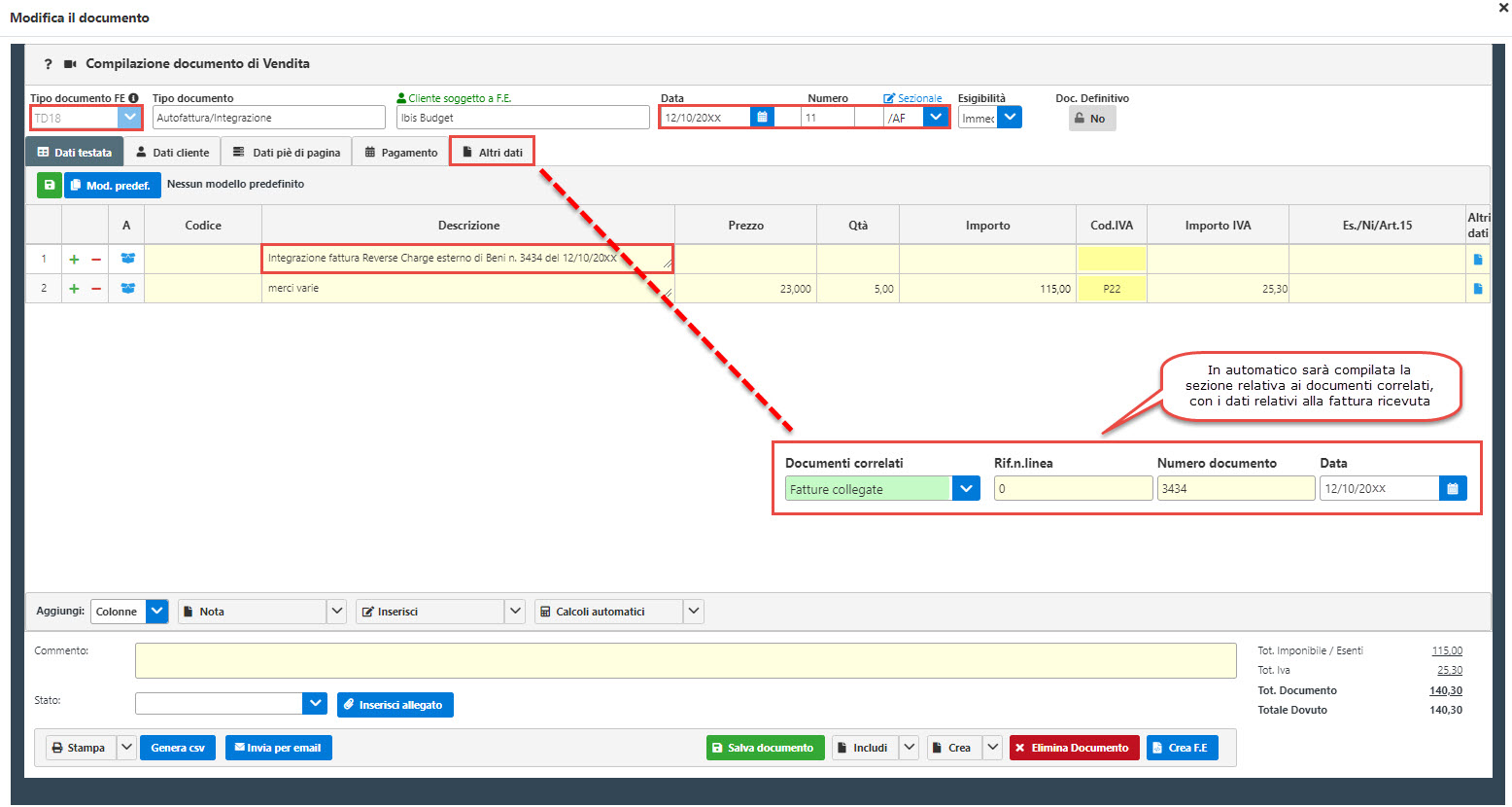Click the Crea F.E button
This screenshot has height=807, width=1512.
pyautogui.click(x=1183, y=748)
